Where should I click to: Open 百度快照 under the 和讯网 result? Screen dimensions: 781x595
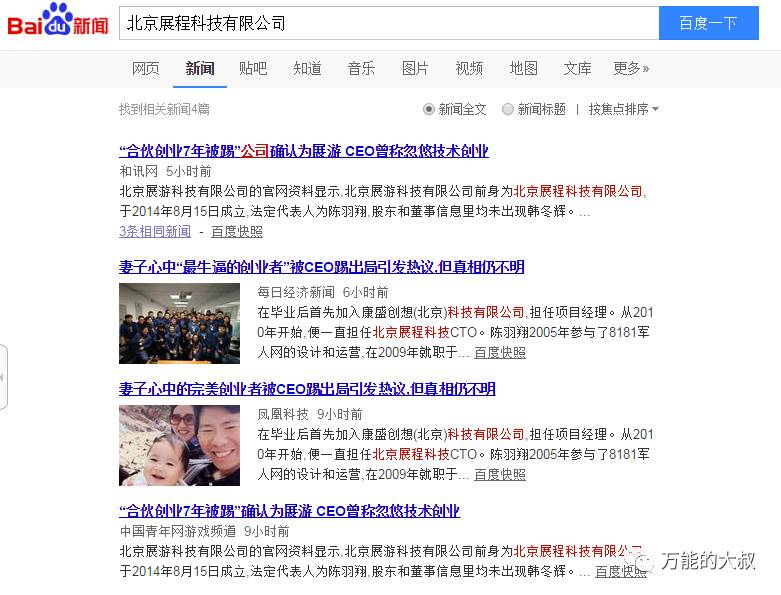click(237, 232)
